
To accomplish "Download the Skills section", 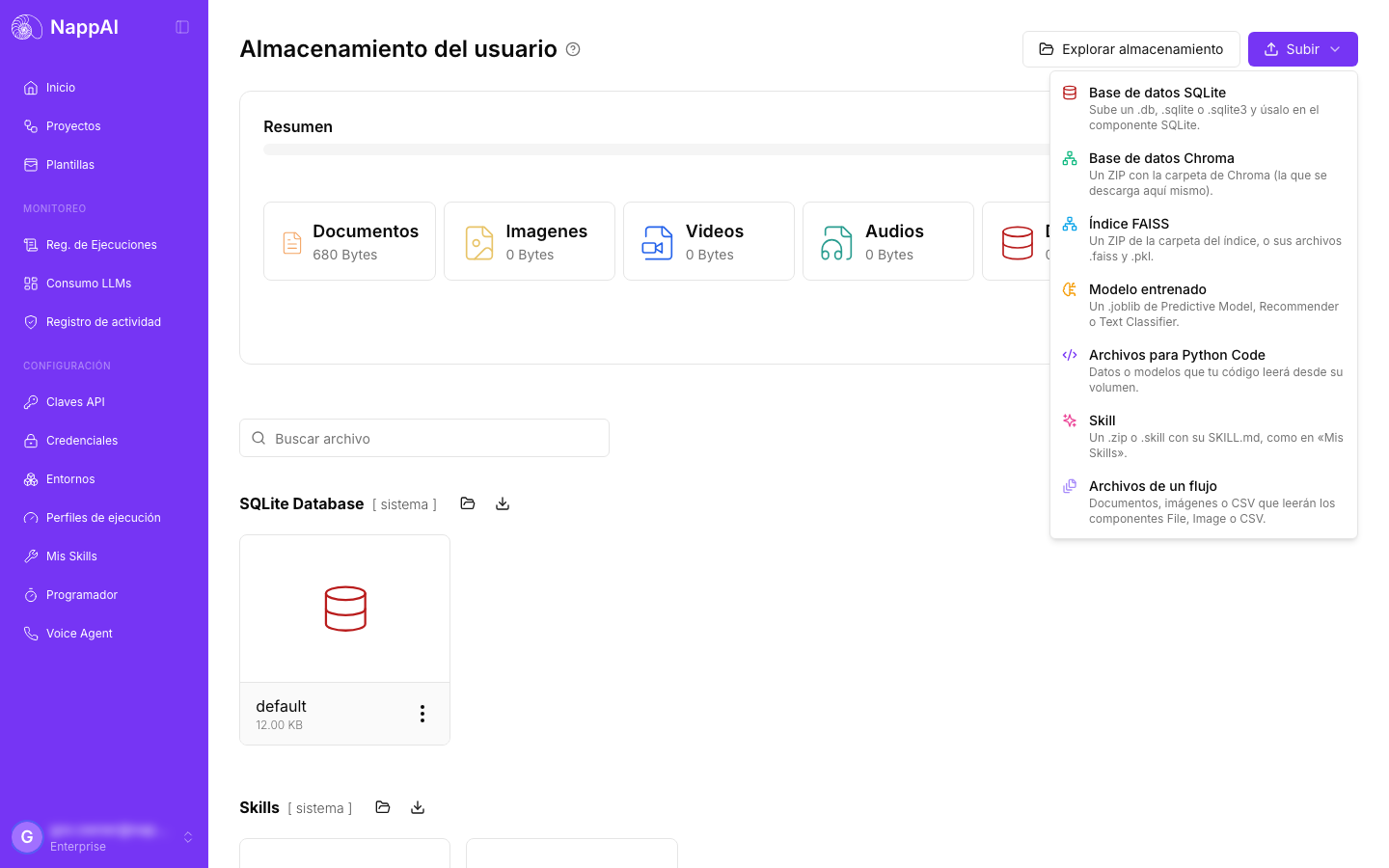I will click(418, 807).
